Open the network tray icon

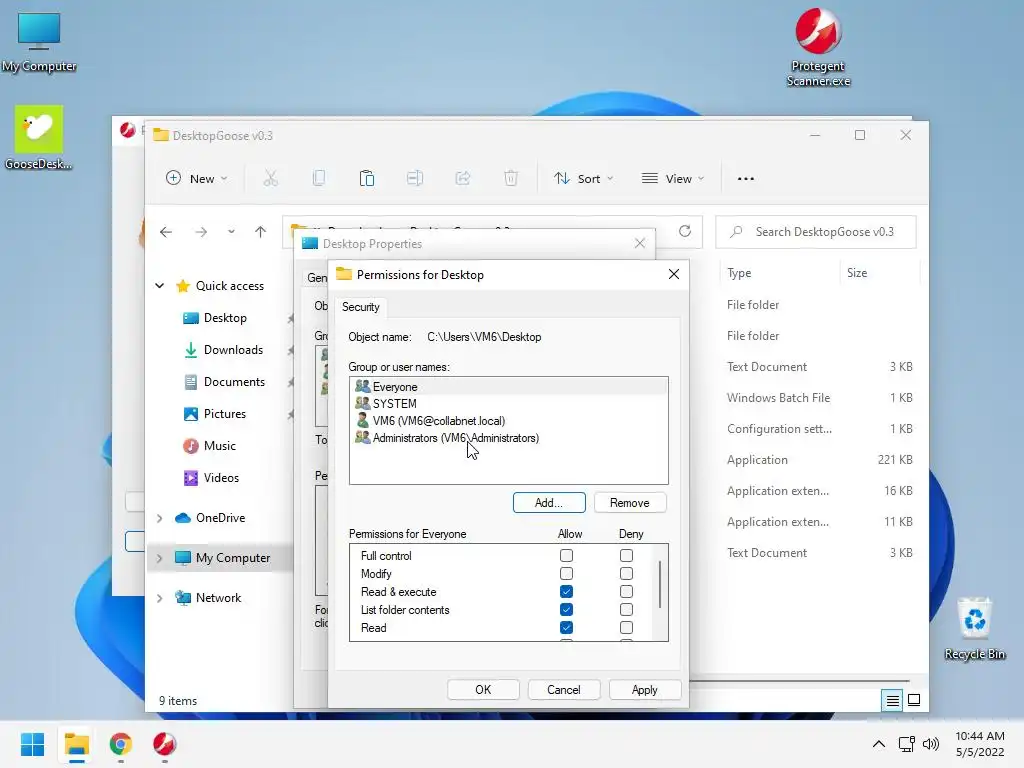pos(906,744)
